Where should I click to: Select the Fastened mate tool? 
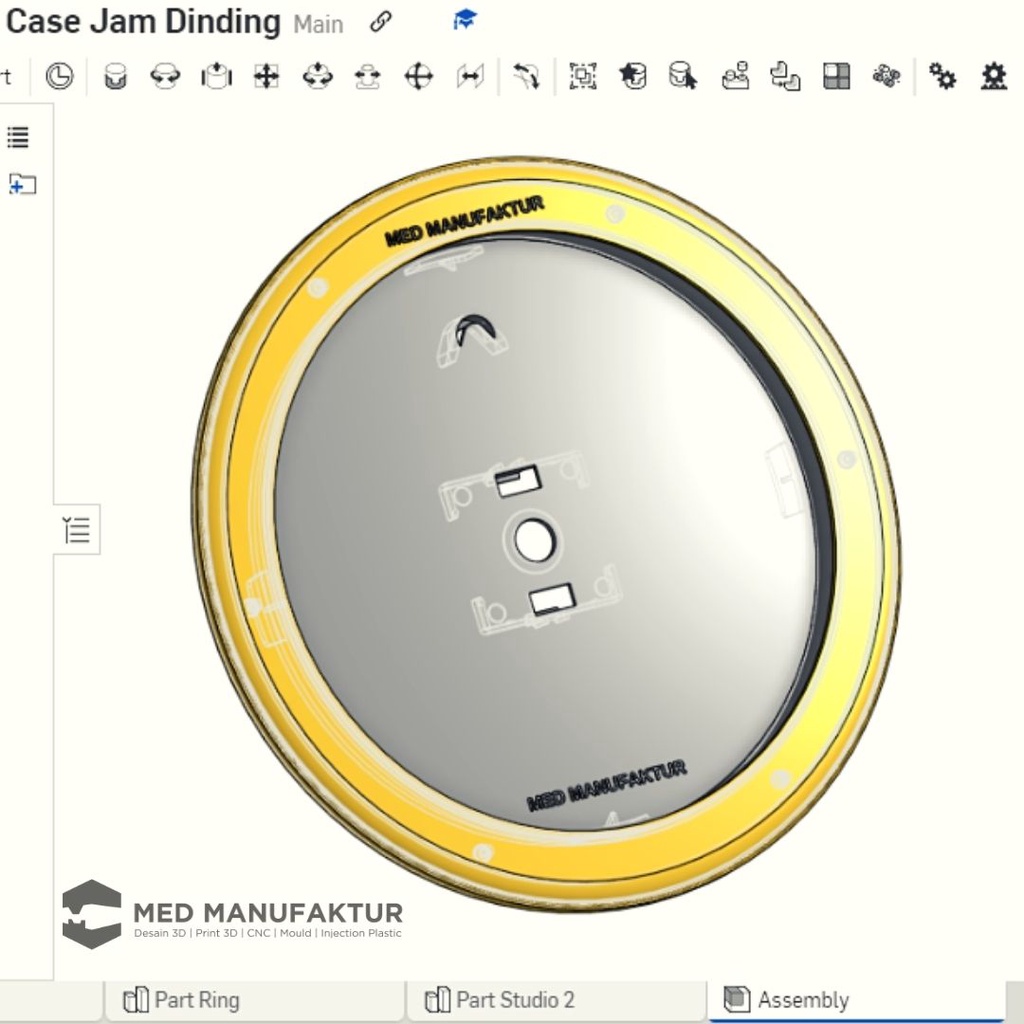click(116, 76)
